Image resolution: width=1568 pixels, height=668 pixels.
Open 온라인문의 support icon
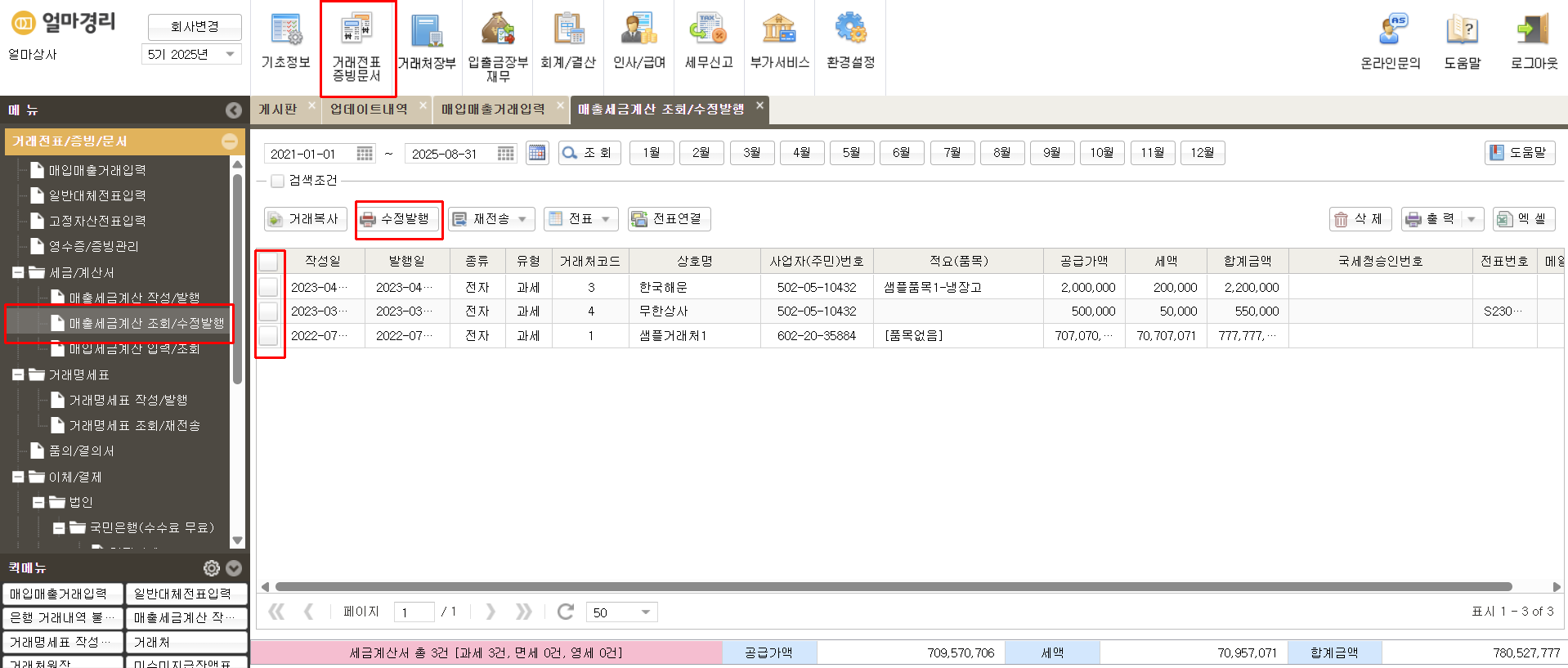[1391, 41]
